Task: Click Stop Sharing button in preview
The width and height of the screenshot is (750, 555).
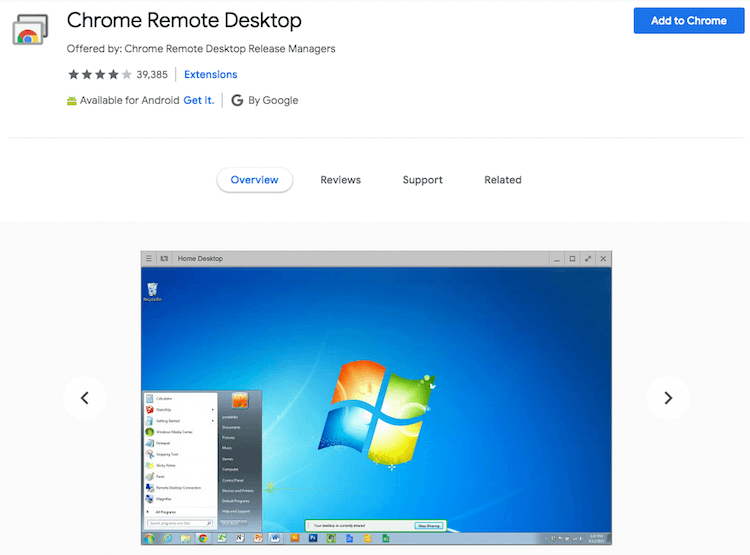Action: pos(429,526)
